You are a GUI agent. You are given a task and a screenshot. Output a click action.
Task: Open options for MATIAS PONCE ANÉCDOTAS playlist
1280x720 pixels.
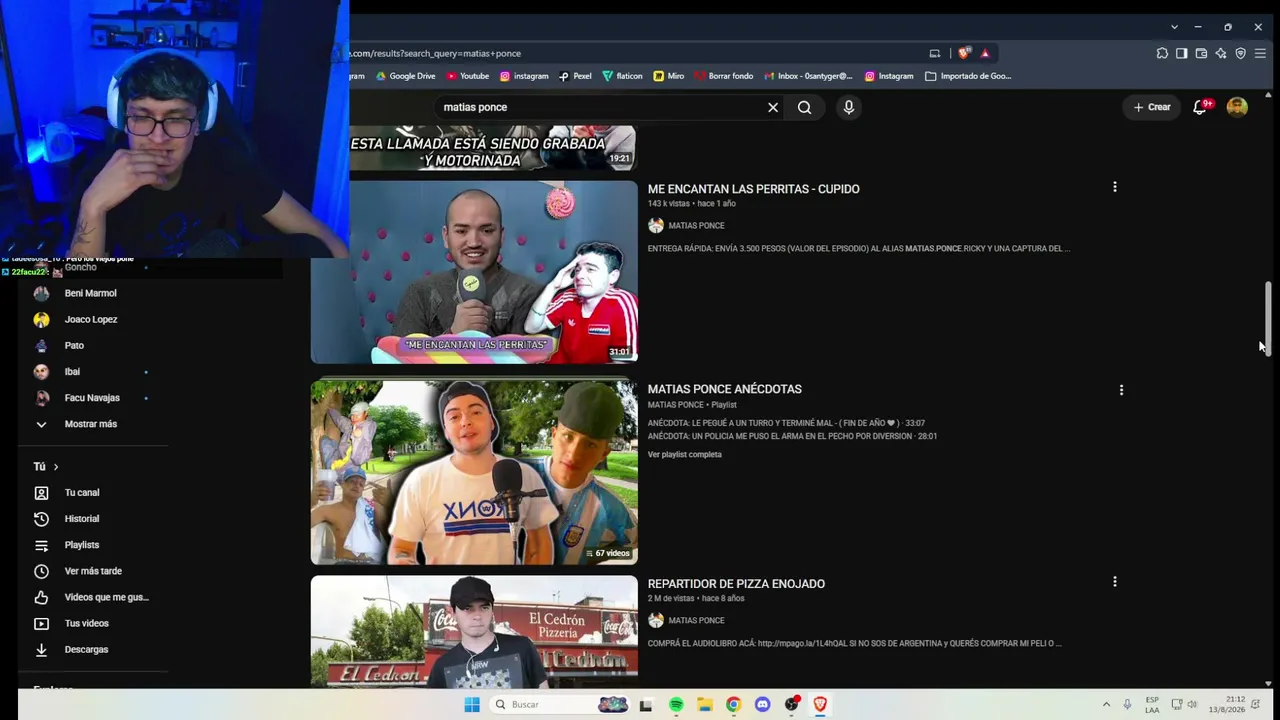point(1121,390)
